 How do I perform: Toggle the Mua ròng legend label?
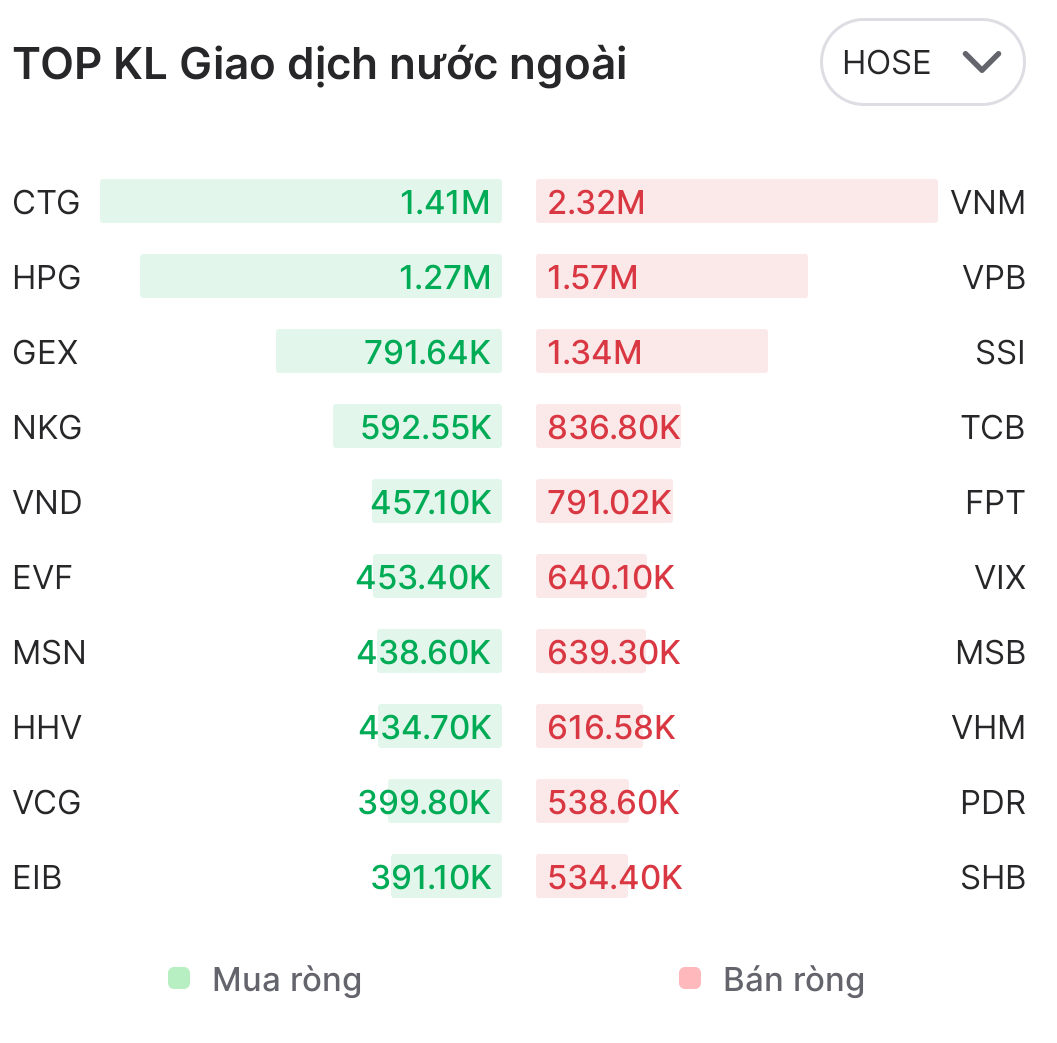point(287,980)
